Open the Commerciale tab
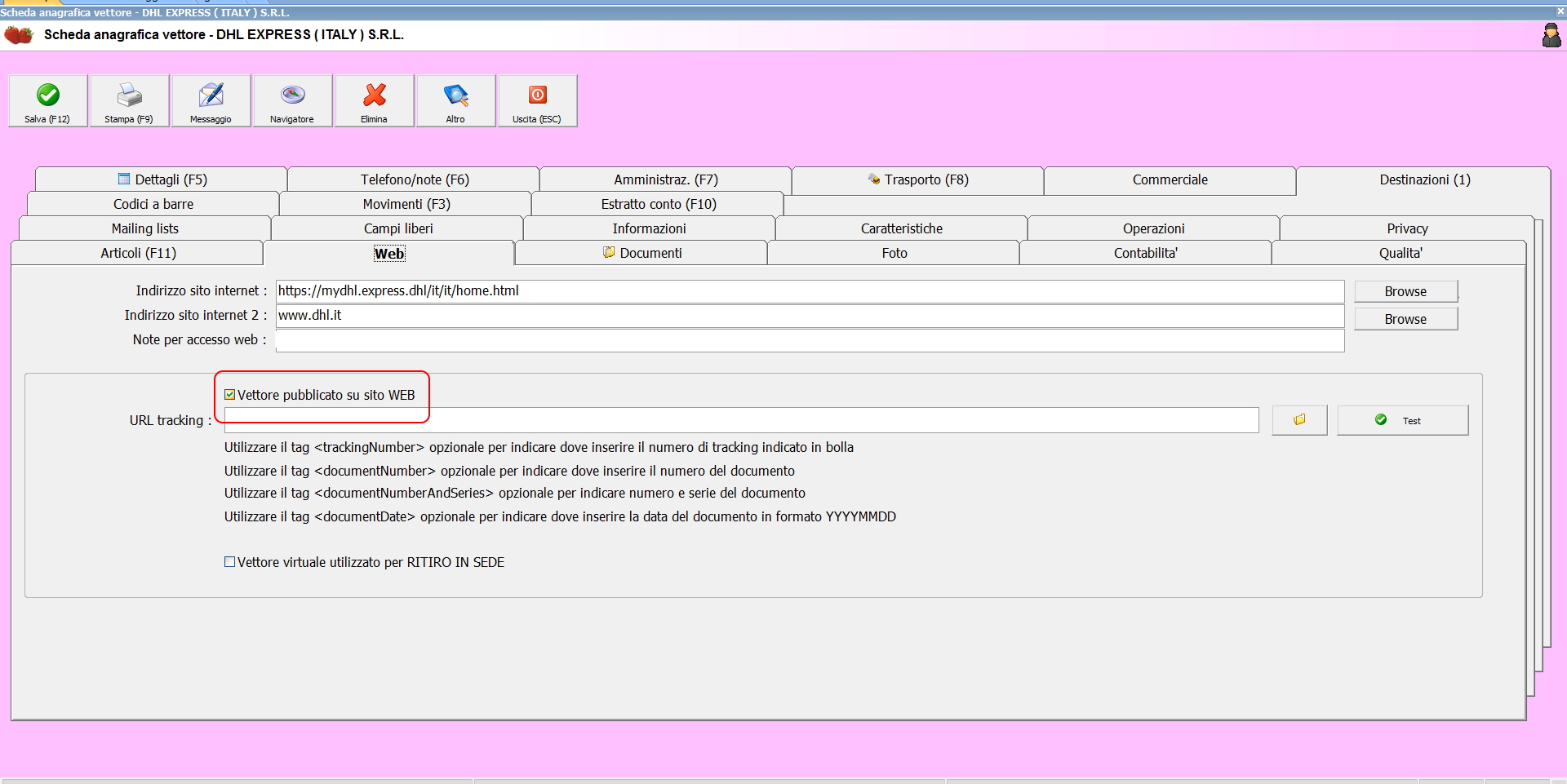Viewport: 1567px width, 784px height. pos(1170,179)
